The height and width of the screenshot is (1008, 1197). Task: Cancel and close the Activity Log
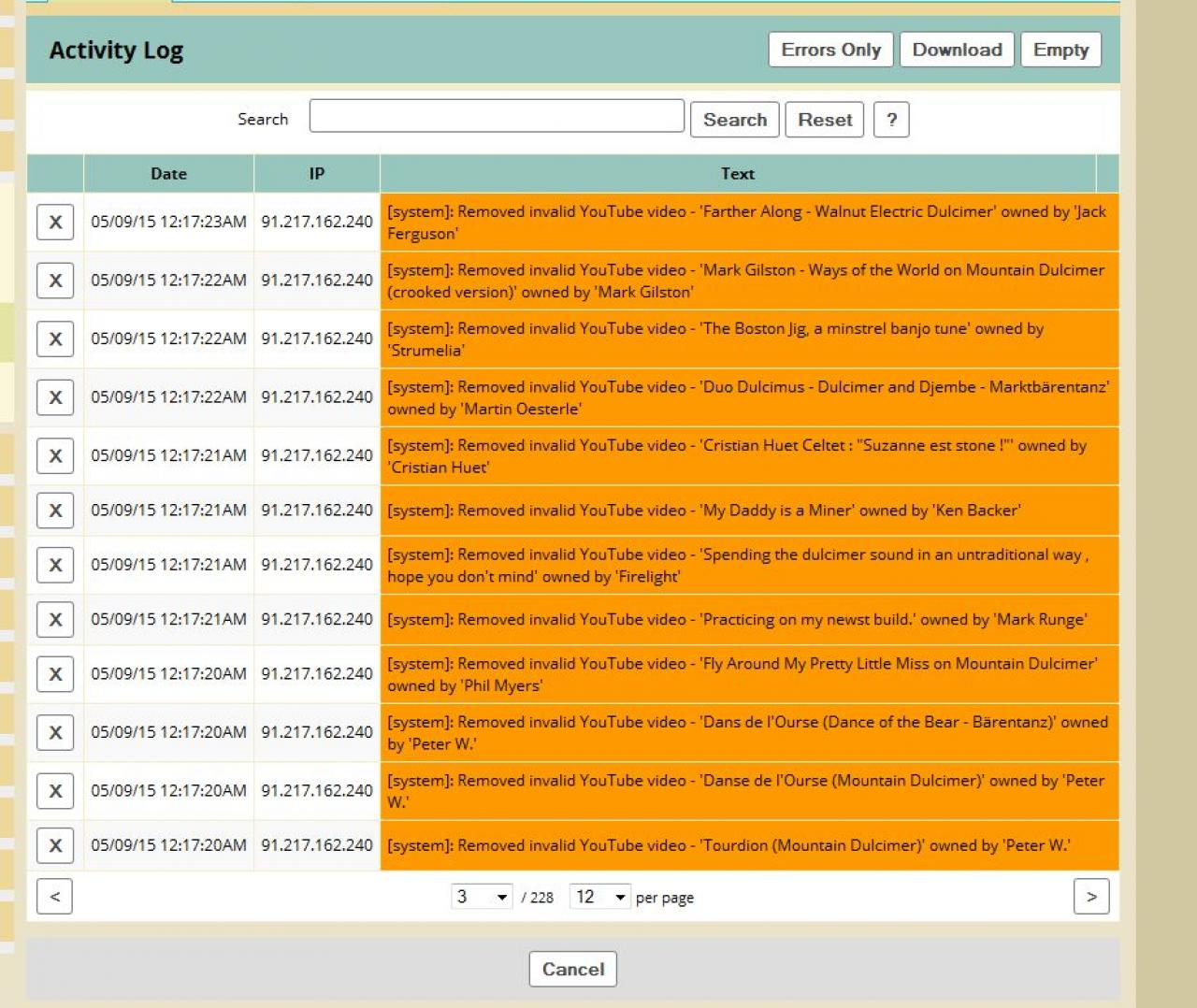click(572, 970)
